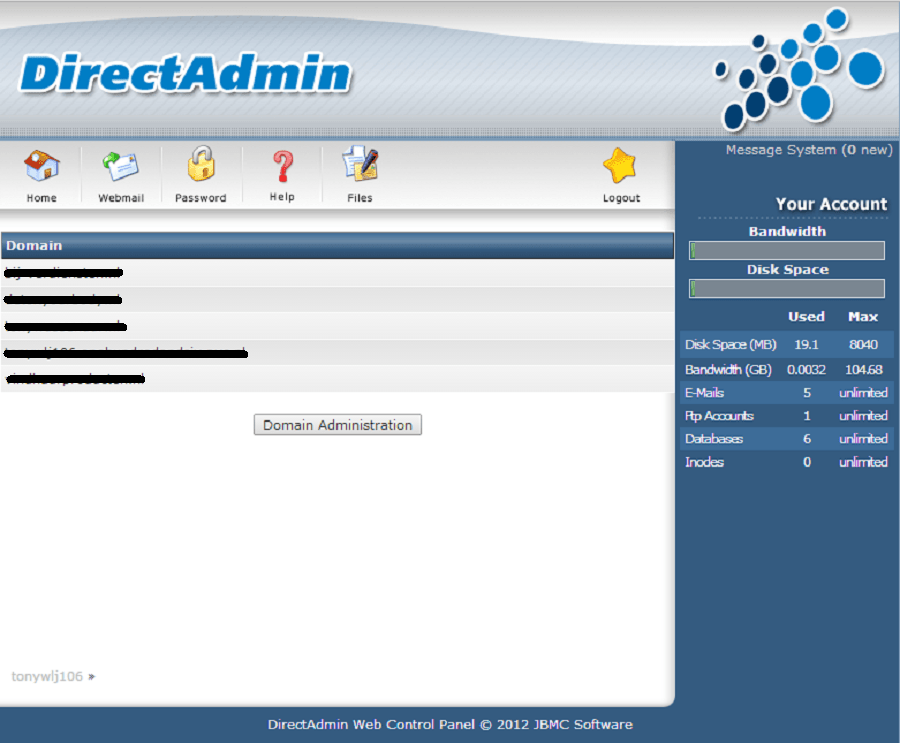Click the Domain Administration button
Screen dimensions: 900x743
(338, 425)
